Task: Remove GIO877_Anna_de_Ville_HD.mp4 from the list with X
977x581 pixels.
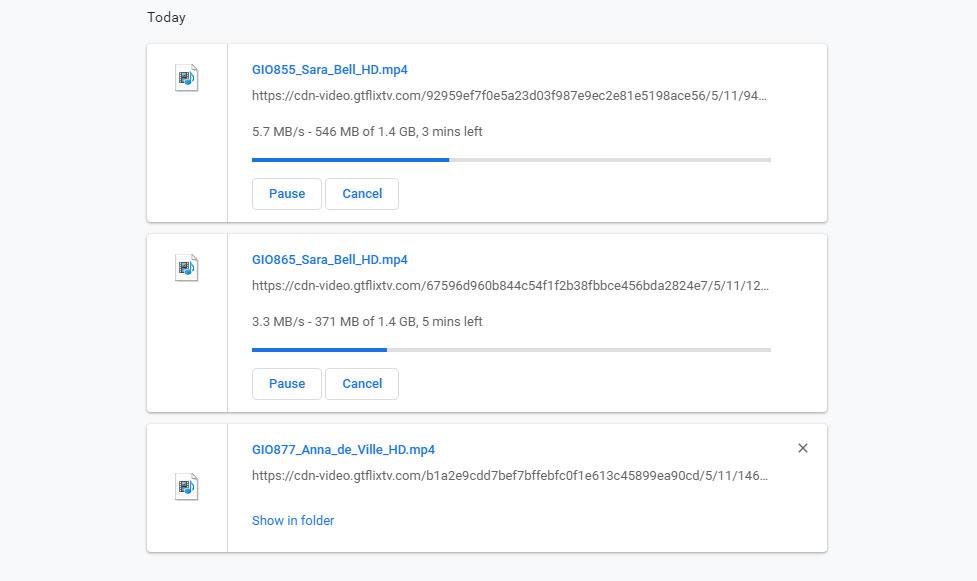Action: [802, 448]
